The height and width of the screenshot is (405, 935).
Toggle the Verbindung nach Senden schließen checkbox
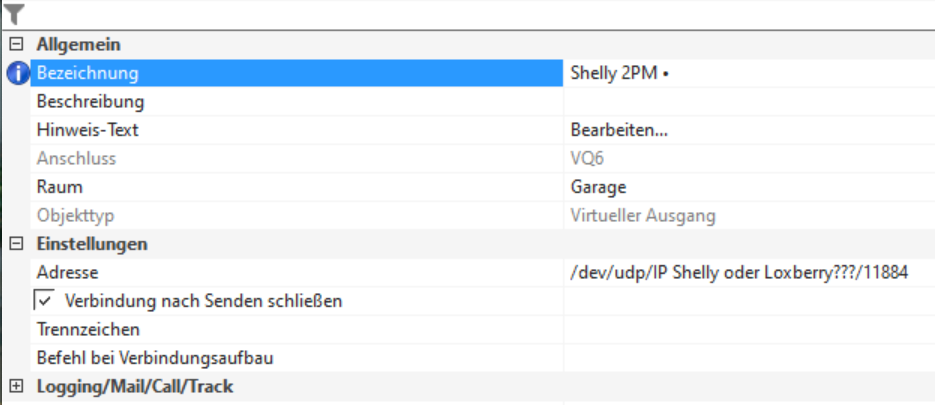[x=44, y=300]
